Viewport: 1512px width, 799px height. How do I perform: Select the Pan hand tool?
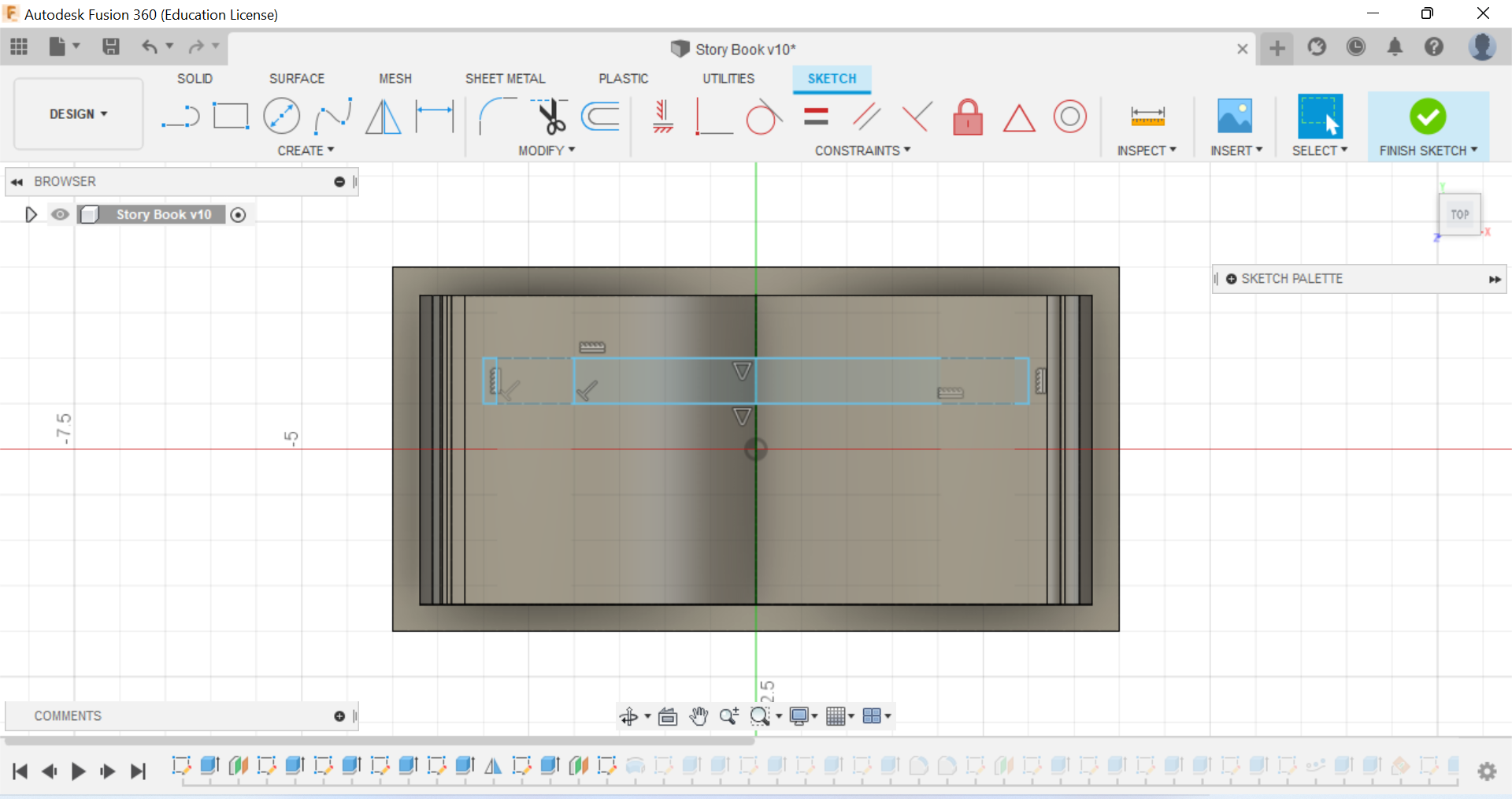tap(699, 715)
